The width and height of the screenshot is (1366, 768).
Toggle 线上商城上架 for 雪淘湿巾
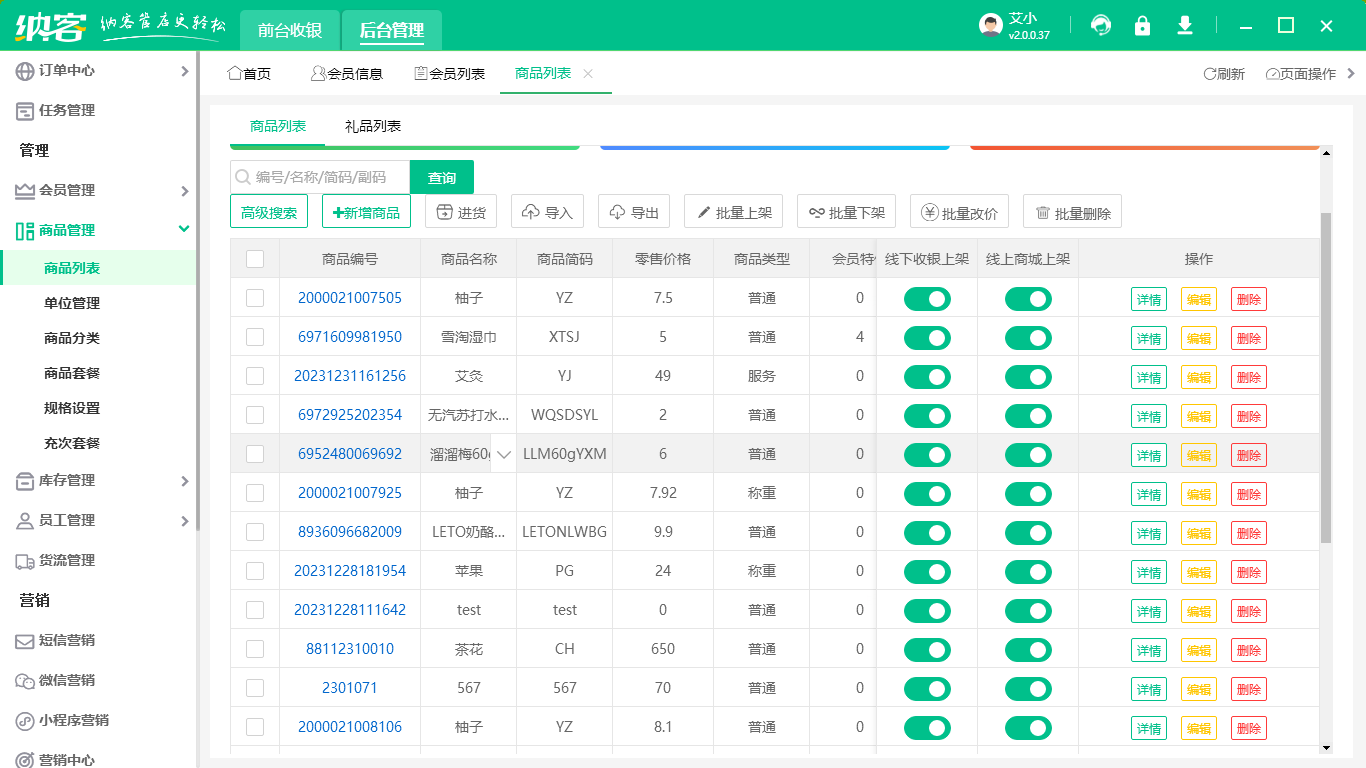1028,338
